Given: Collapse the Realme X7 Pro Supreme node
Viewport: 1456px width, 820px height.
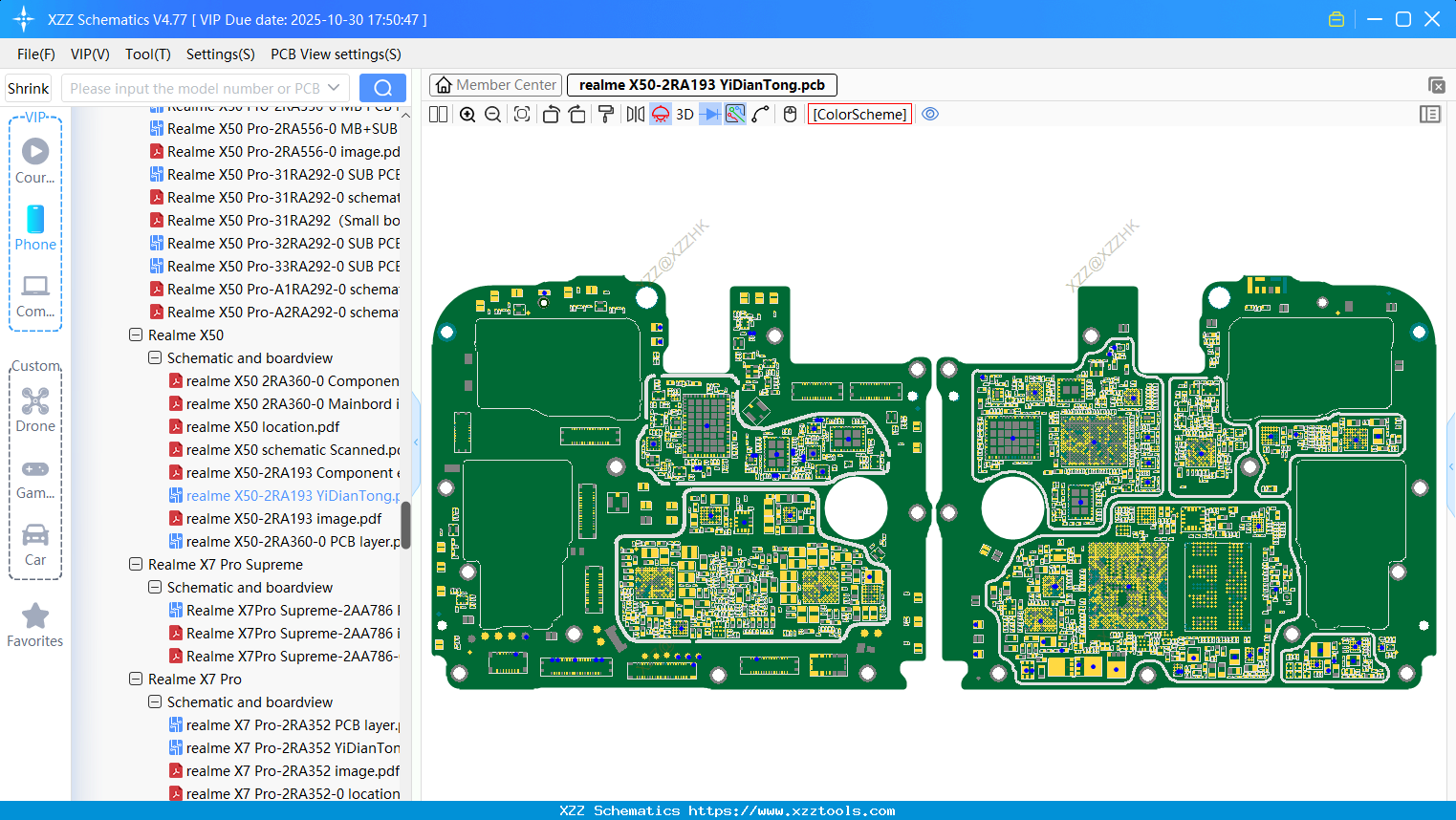Looking at the screenshot, I should tap(136, 565).
